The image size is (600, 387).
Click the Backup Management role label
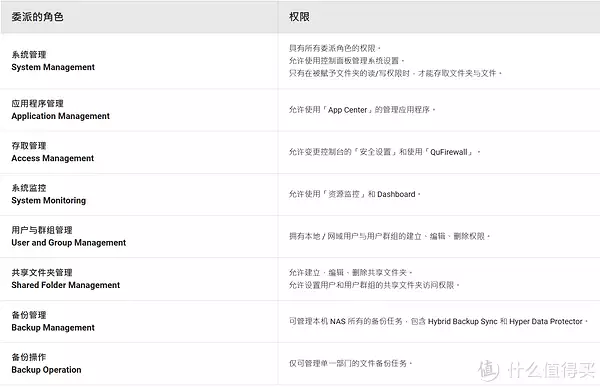click(53, 327)
